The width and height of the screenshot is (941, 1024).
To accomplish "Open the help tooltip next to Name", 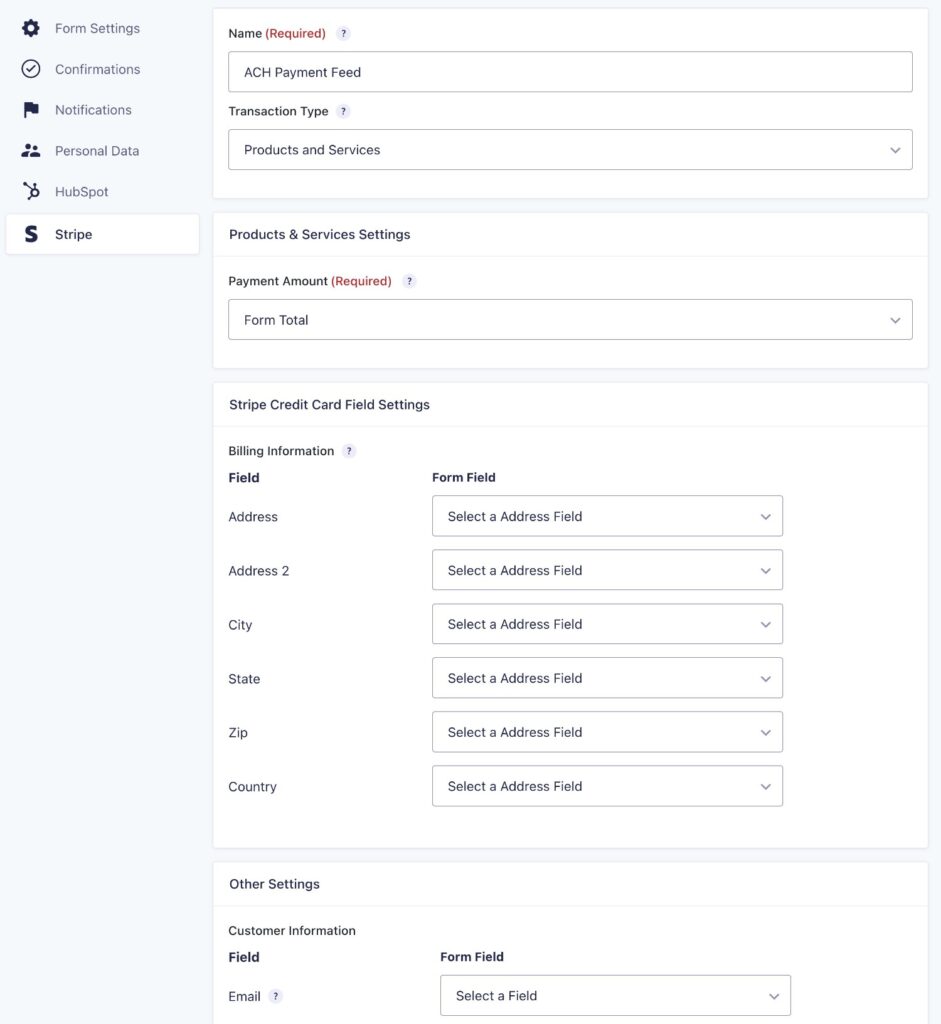I will pos(343,33).
